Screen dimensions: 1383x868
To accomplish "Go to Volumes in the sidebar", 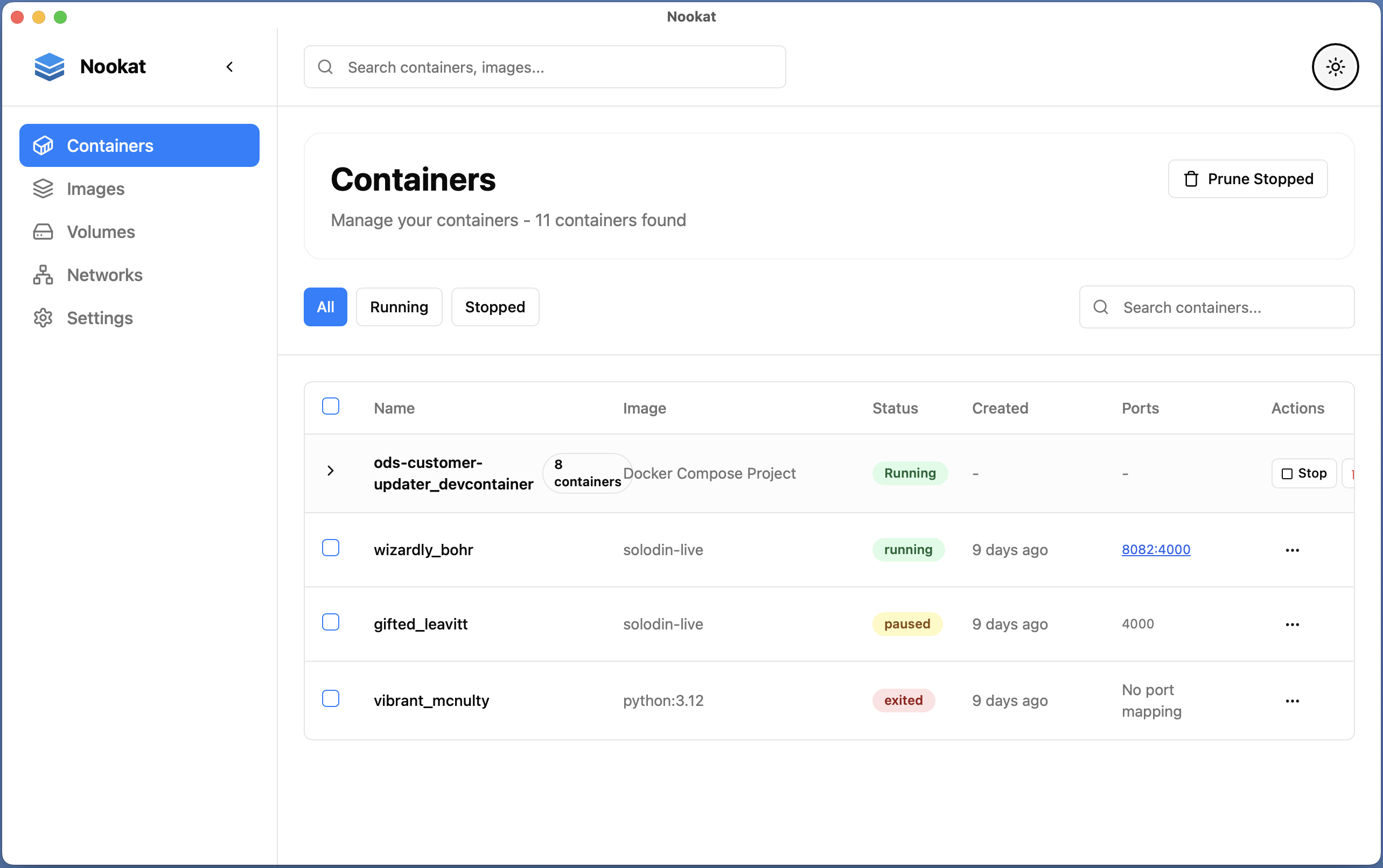I will click(101, 232).
